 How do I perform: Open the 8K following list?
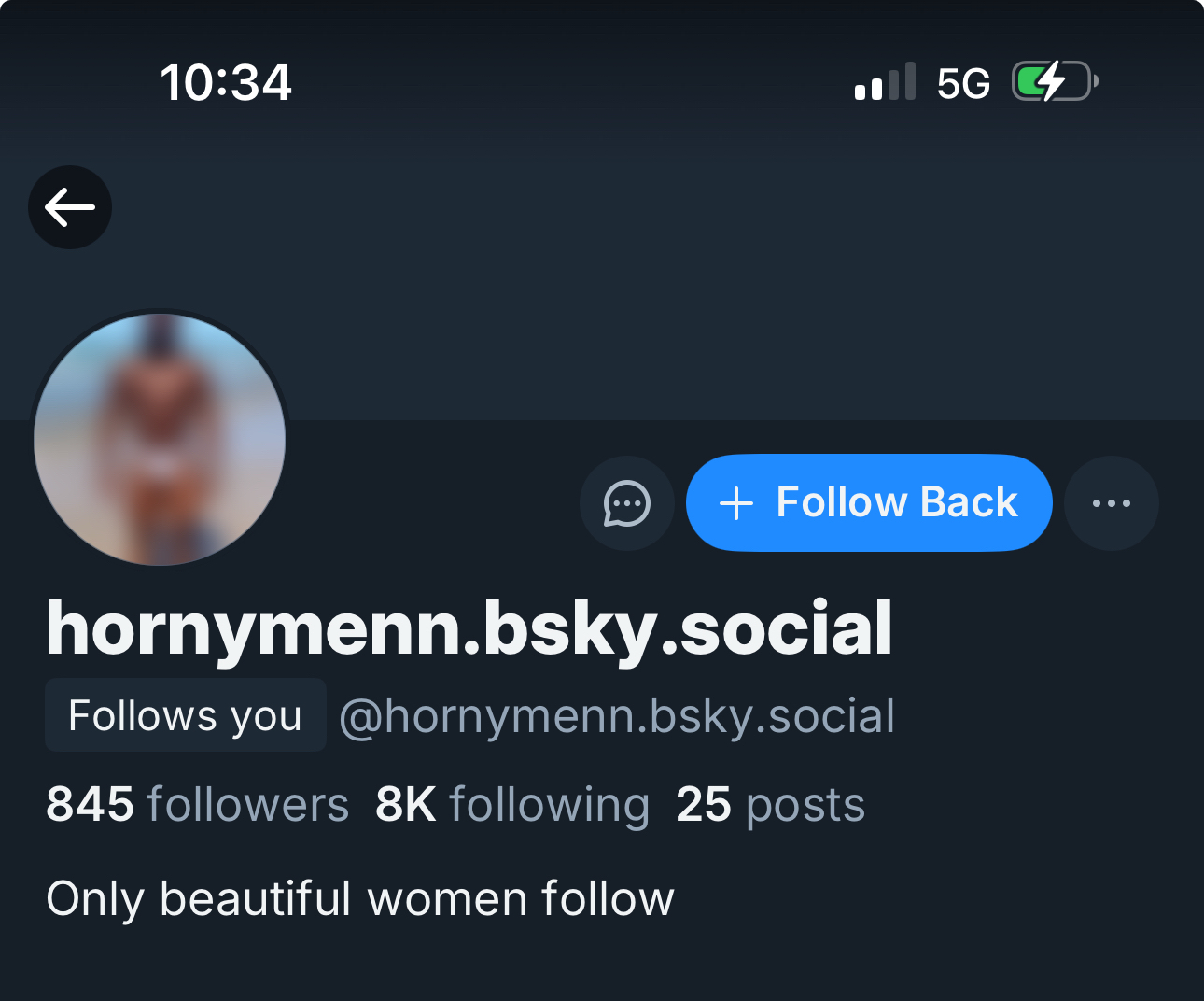coord(511,804)
